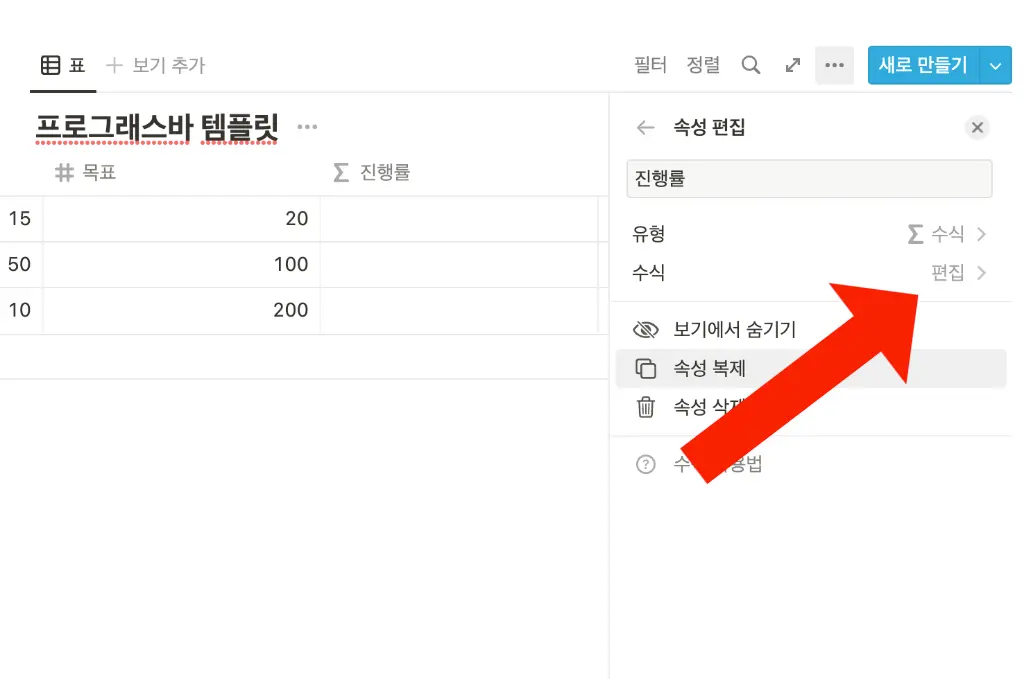Screen dimensions: 1024x679
Task: Click the help question mark icon
Action: 646,465
